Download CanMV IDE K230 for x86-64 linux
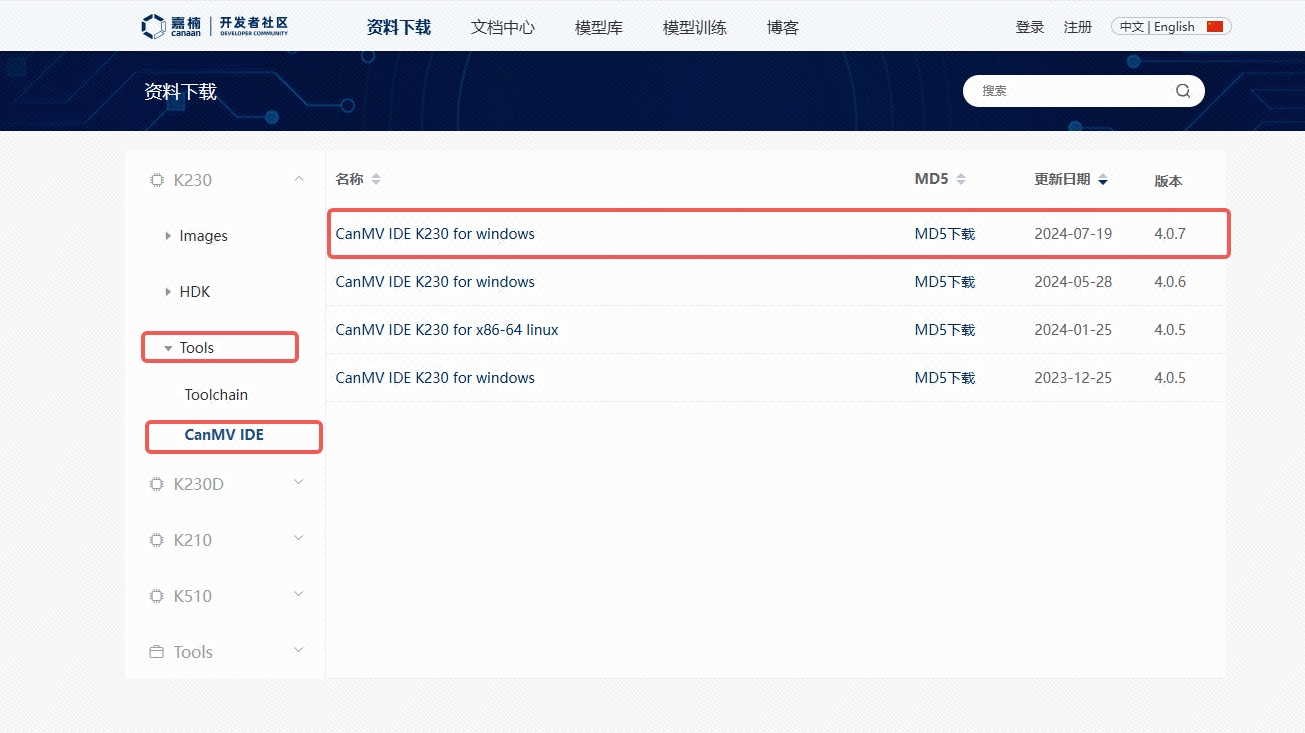 447,330
